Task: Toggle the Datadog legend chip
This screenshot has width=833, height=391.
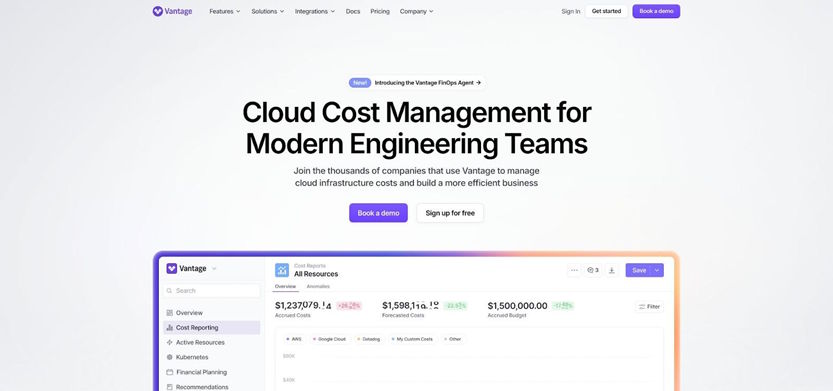Action: tap(369, 339)
